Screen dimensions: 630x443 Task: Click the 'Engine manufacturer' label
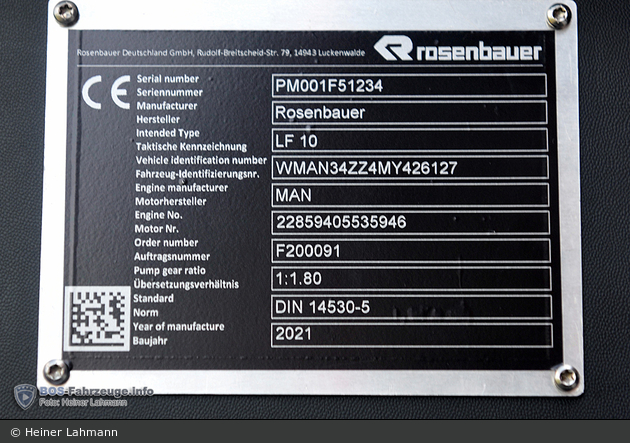click(181, 188)
